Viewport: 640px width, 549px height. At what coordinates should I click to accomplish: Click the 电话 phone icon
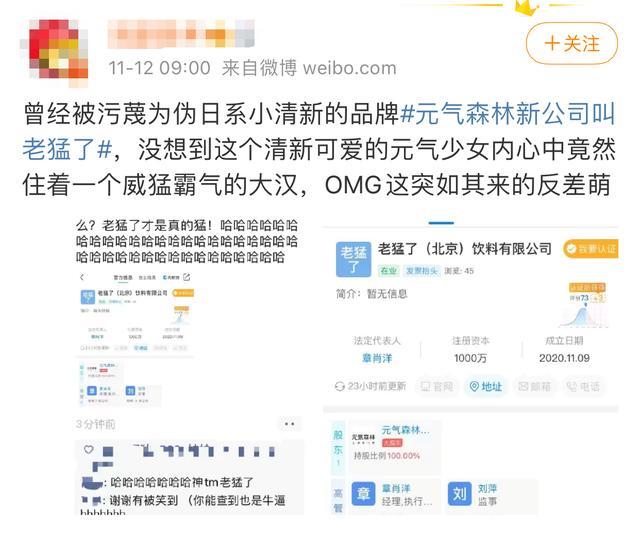tap(571, 386)
